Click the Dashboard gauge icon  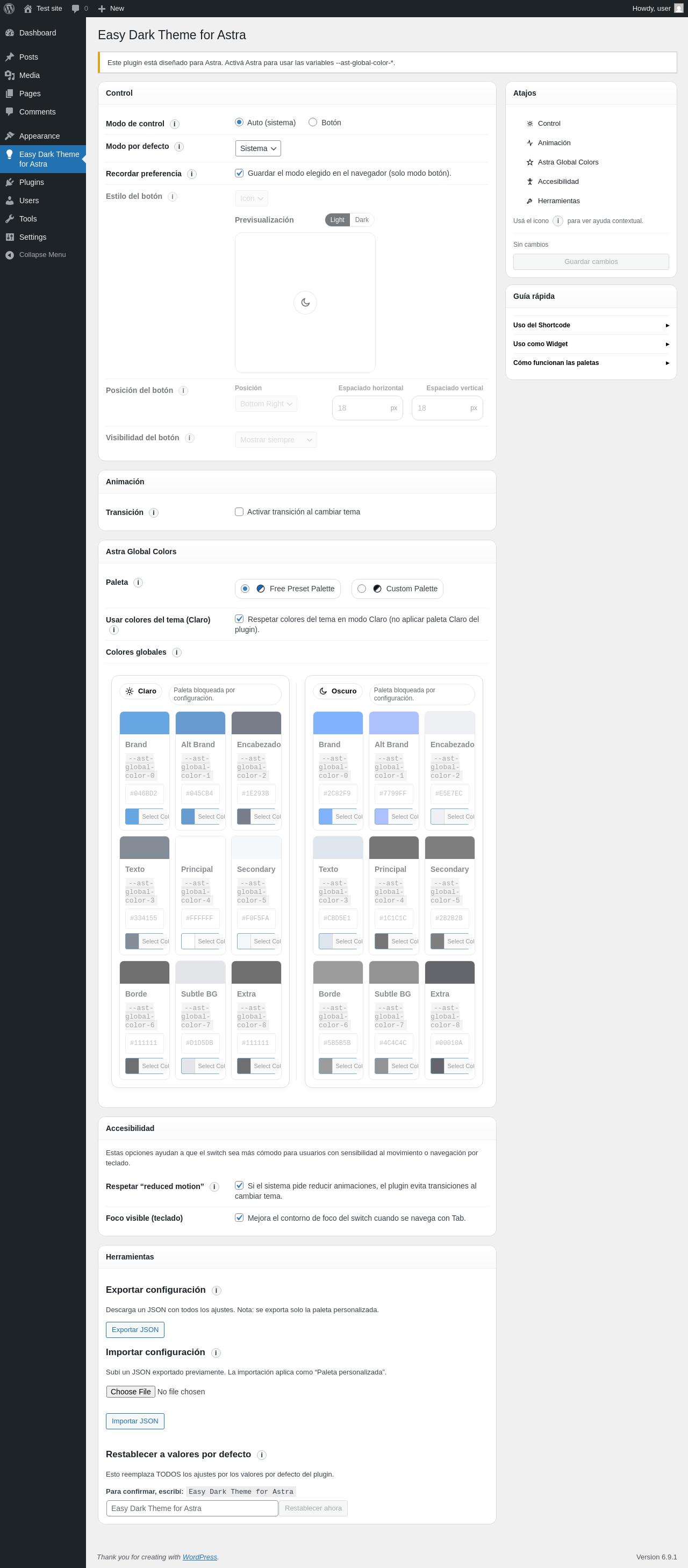coord(10,33)
